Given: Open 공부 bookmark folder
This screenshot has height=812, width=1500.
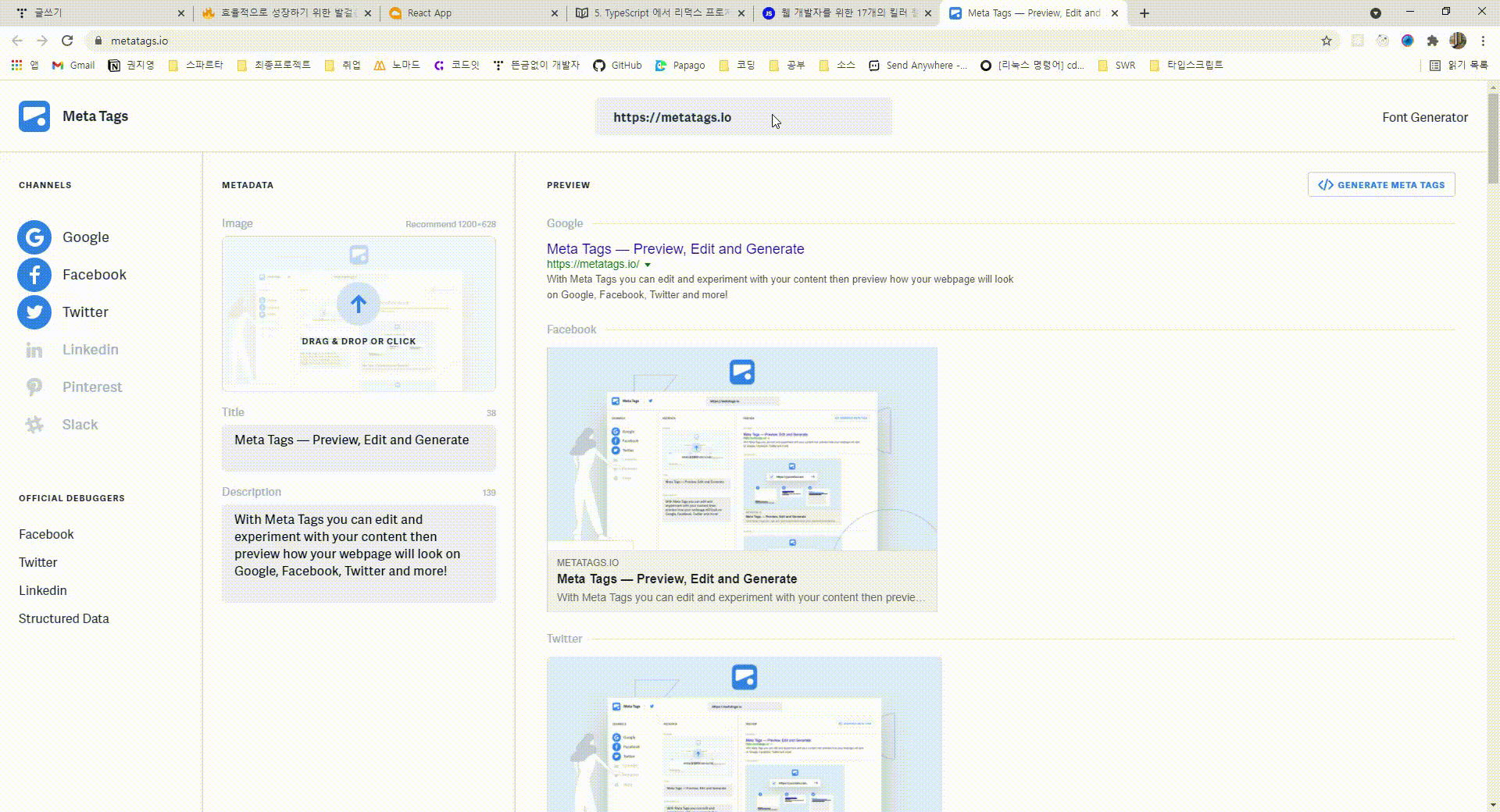Looking at the screenshot, I should click(x=787, y=66).
